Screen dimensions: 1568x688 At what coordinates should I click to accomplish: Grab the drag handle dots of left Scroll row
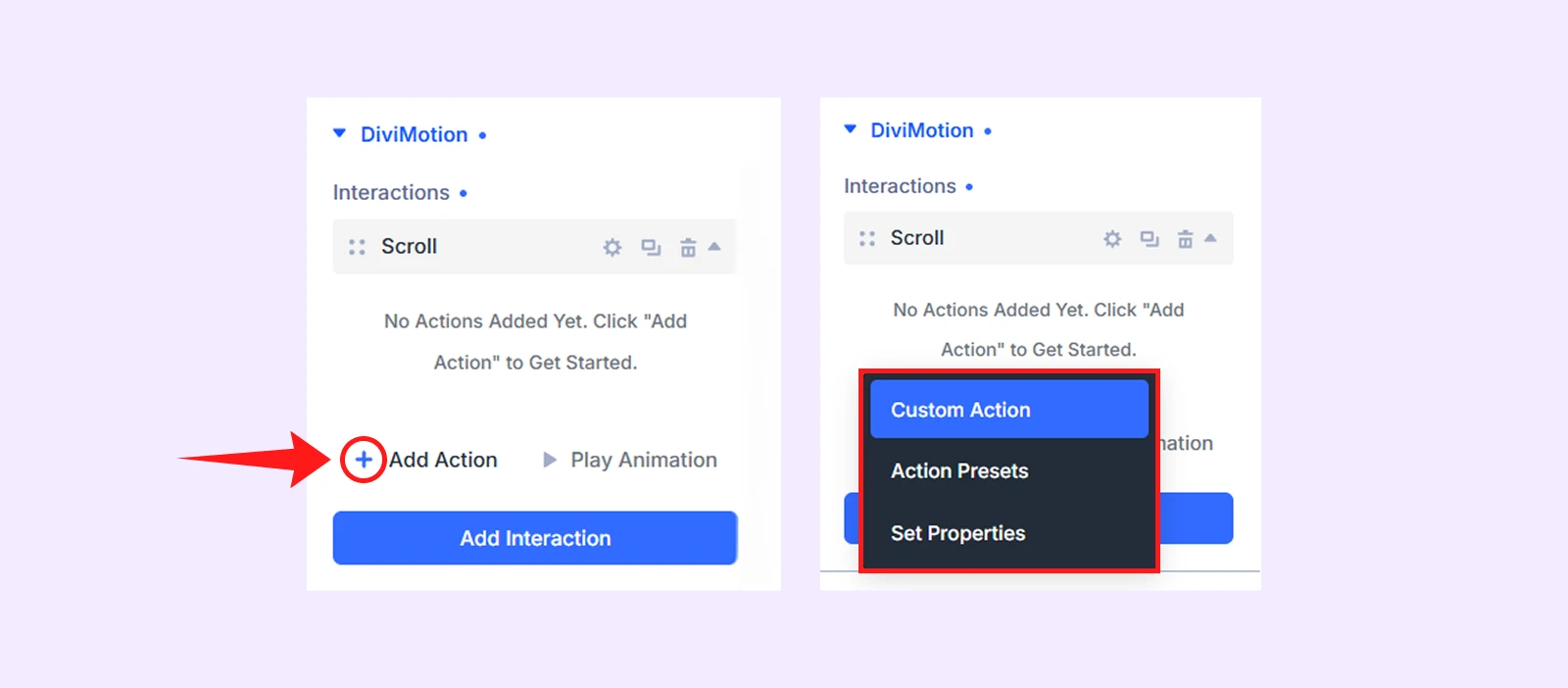point(358,247)
